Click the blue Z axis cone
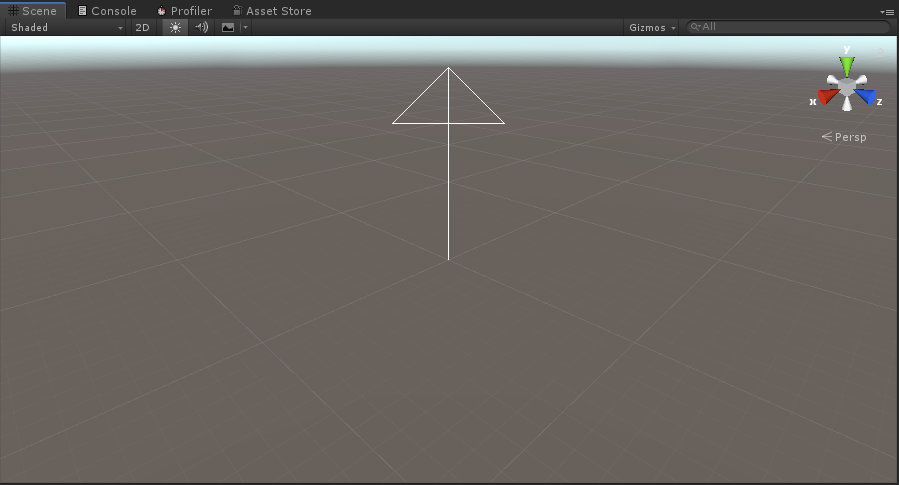Viewport: 899px width, 485px height. (866, 96)
